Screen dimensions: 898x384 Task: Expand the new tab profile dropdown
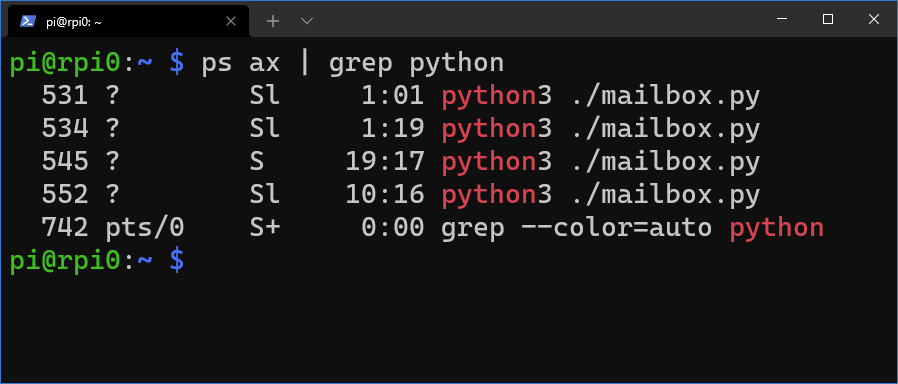click(x=307, y=21)
